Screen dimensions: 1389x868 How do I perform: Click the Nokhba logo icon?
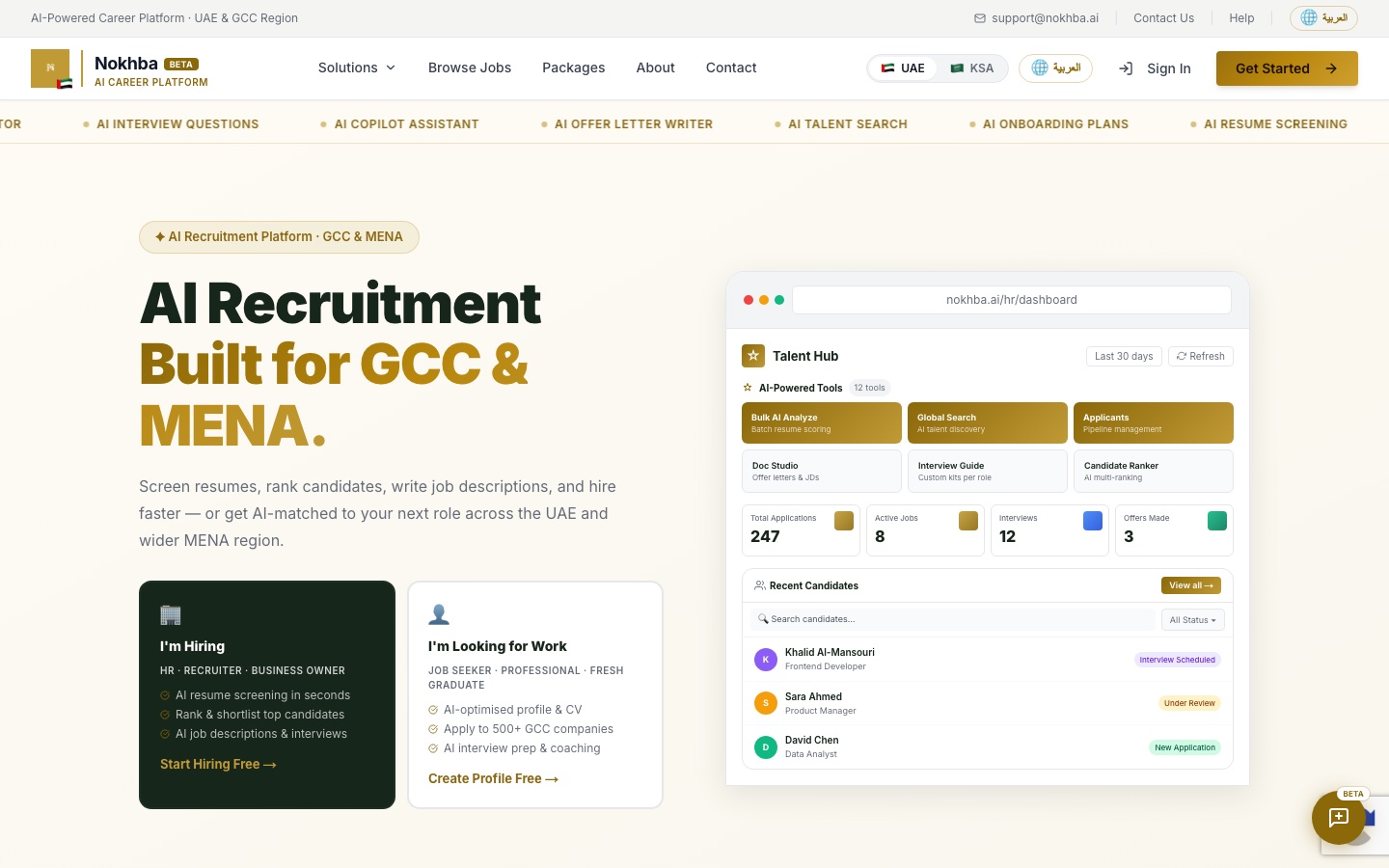click(x=50, y=68)
